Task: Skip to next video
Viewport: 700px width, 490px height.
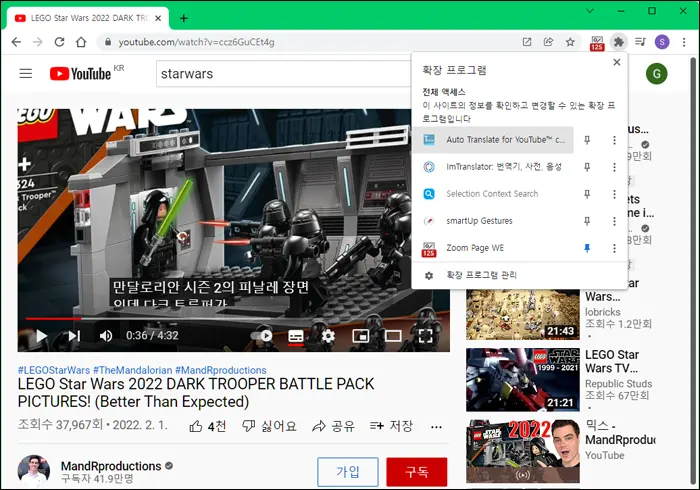Action: 74,336
